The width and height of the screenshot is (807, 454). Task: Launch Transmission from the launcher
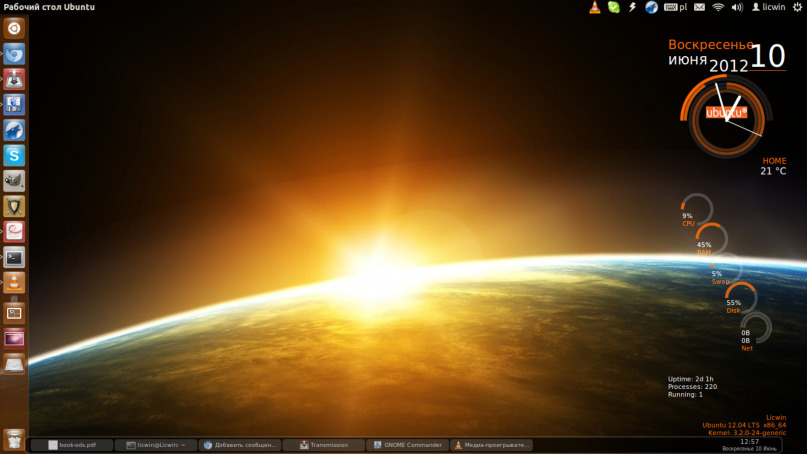(x=14, y=79)
